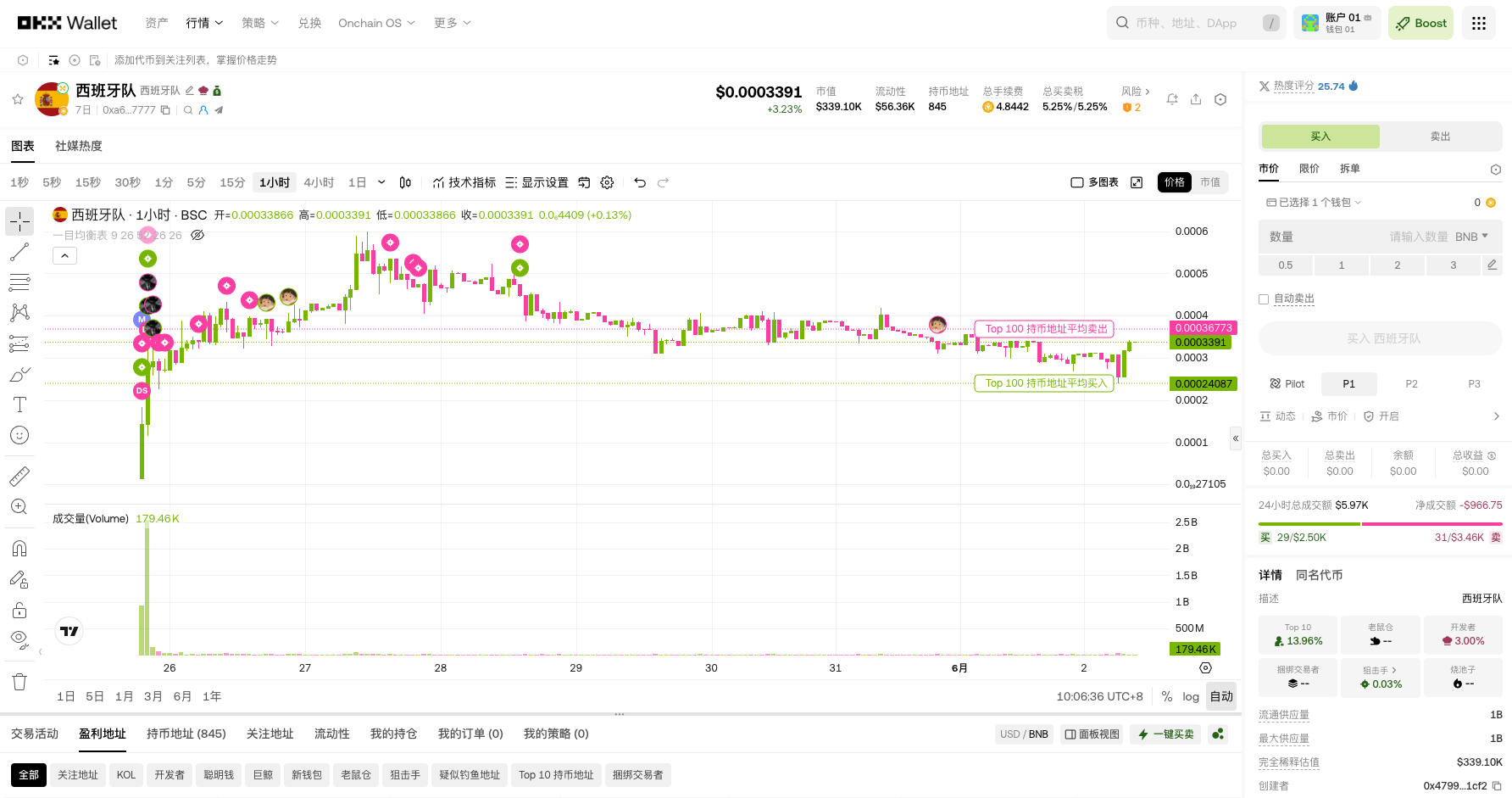Image resolution: width=1512 pixels, height=798 pixels.
Task: Change the candlestick chart type
Action: tap(405, 182)
